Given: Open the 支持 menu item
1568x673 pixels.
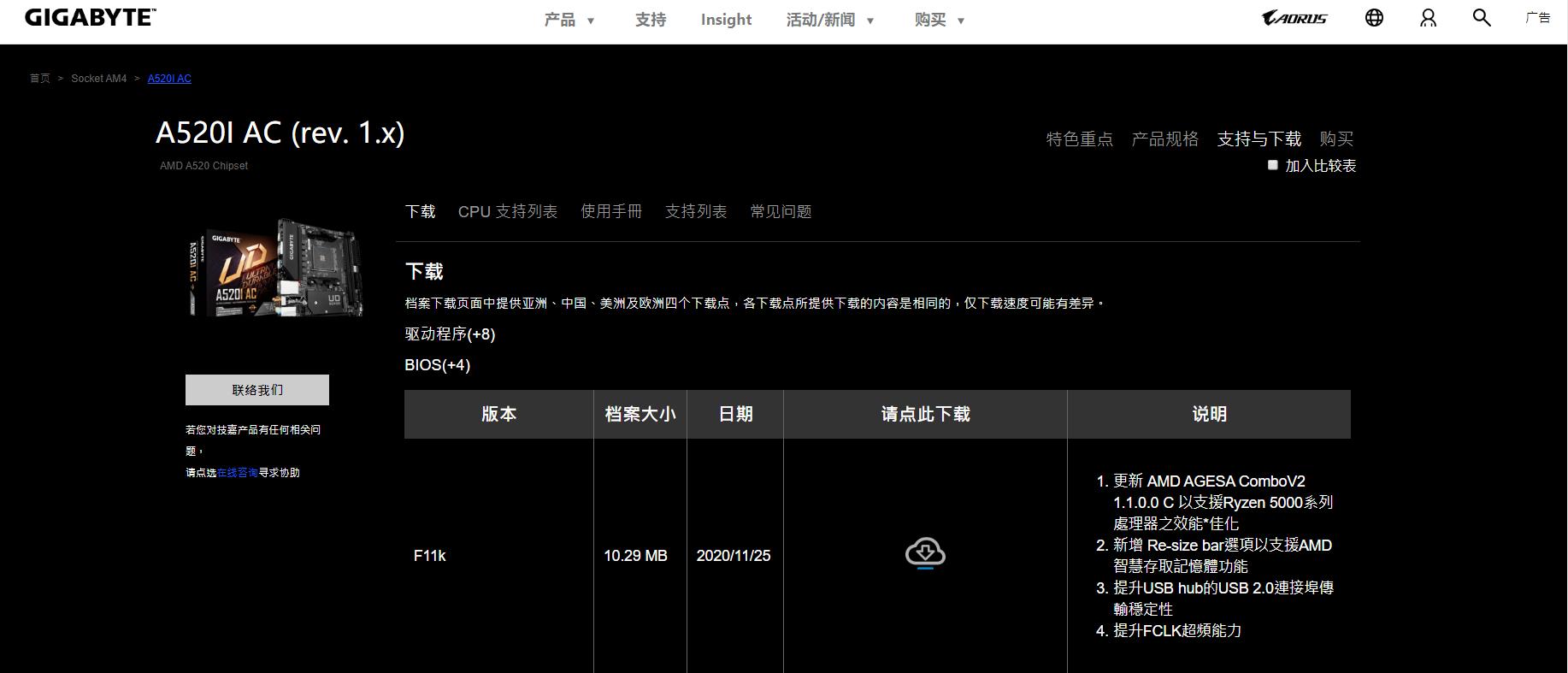Looking at the screenshot, I should [651, 20].
